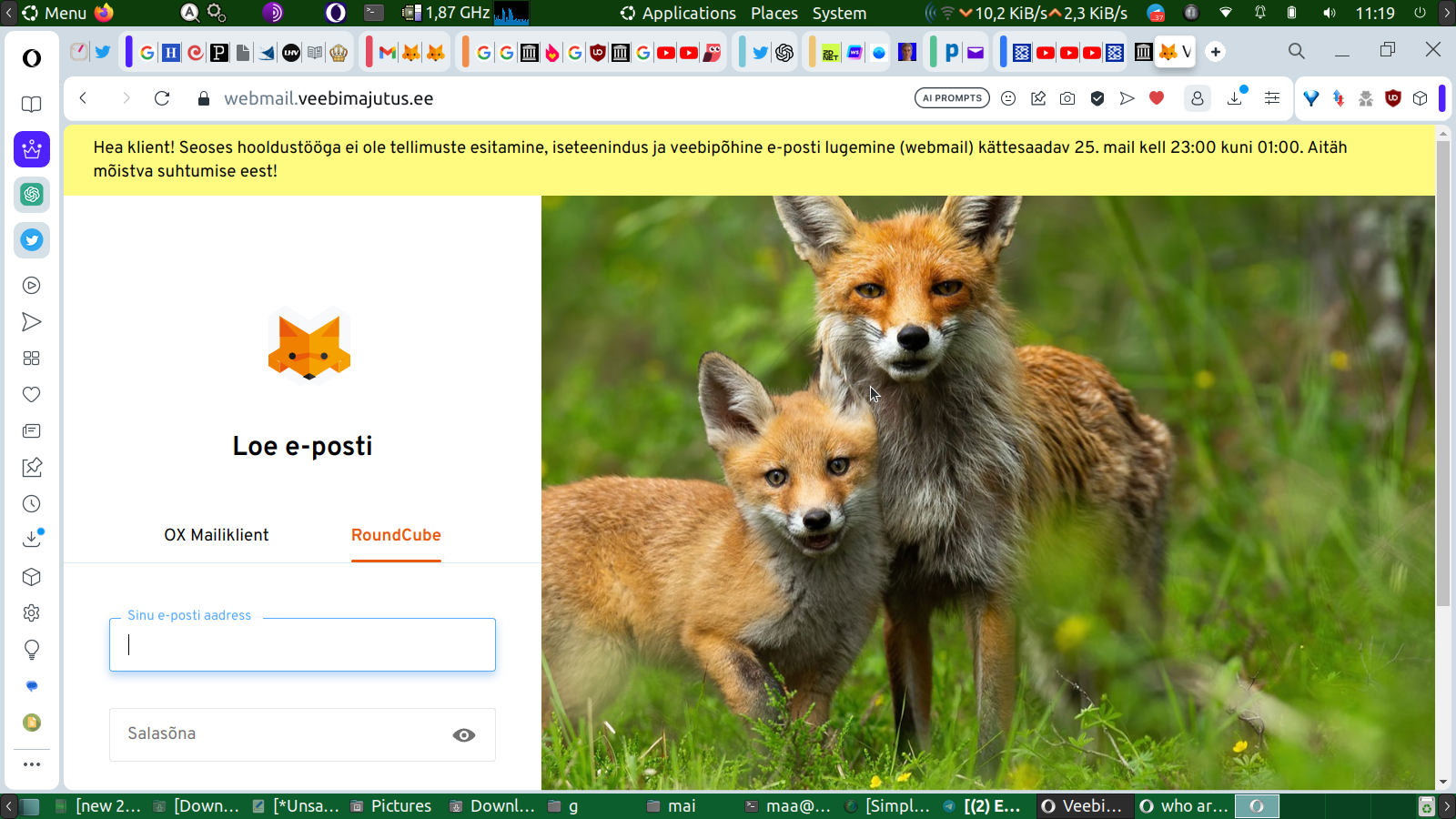The height and width of the screenshot is (819, 1456).
Task: Send page via the address bar arrow icon
Action: [x=1127, y=98]
